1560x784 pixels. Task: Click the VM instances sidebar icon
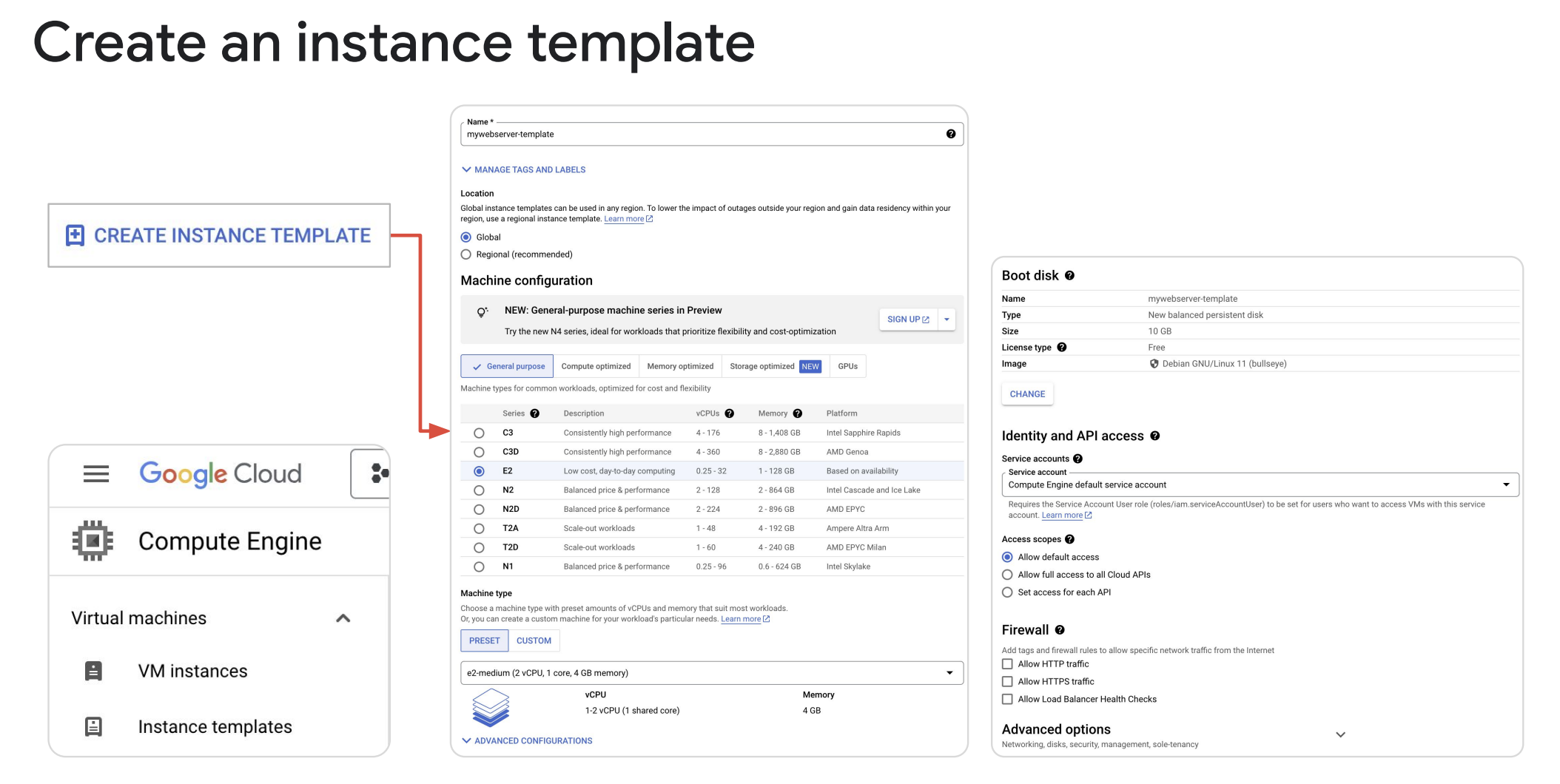(93, 671)
